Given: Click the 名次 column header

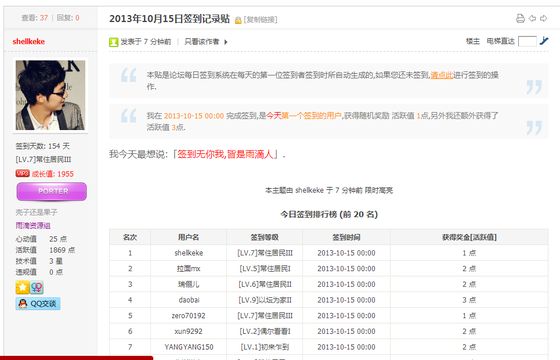Looking at the screenshot, I should (x=130, y=237).
